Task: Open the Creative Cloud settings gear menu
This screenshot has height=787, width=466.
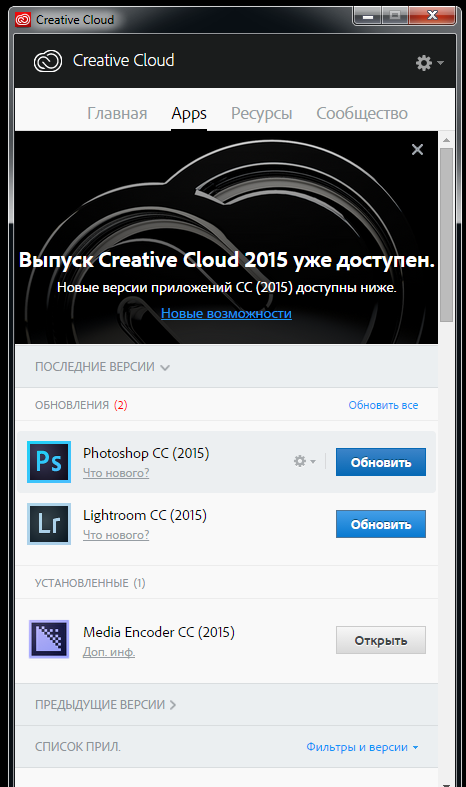Action: (x=429, y=63)
